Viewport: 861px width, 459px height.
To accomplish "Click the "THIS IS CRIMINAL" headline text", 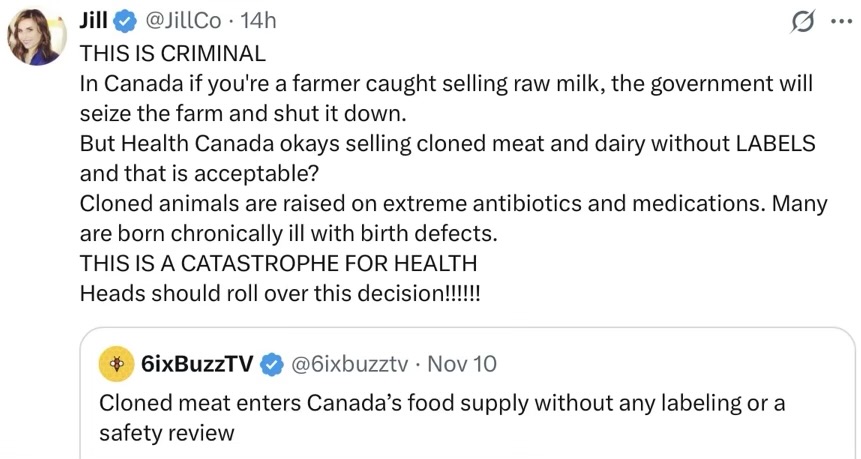I will pyautogui.click(x=173, y=52).
